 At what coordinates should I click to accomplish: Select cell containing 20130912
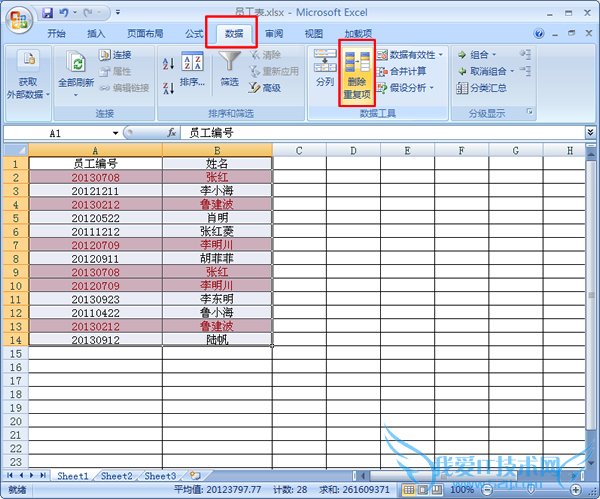(96, 340)
